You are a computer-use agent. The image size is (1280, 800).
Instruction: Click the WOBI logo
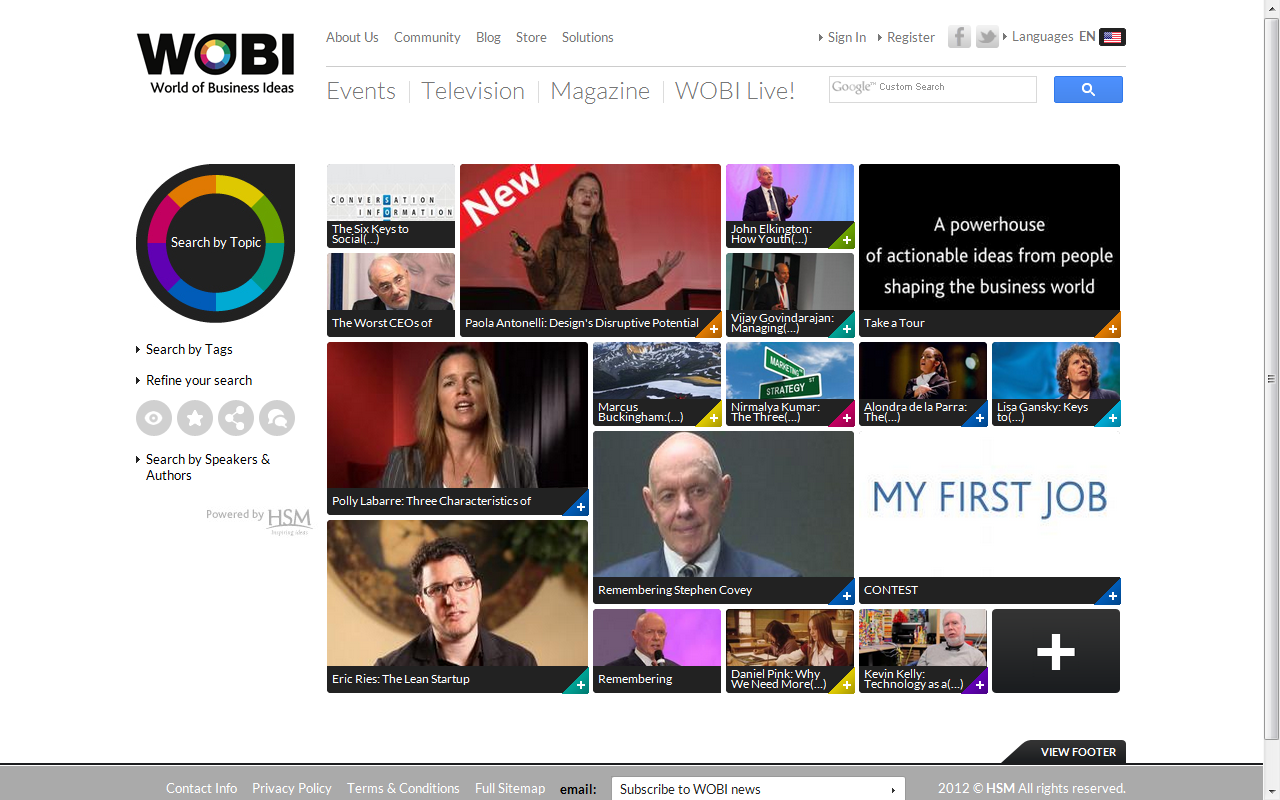tap(216, 63)
